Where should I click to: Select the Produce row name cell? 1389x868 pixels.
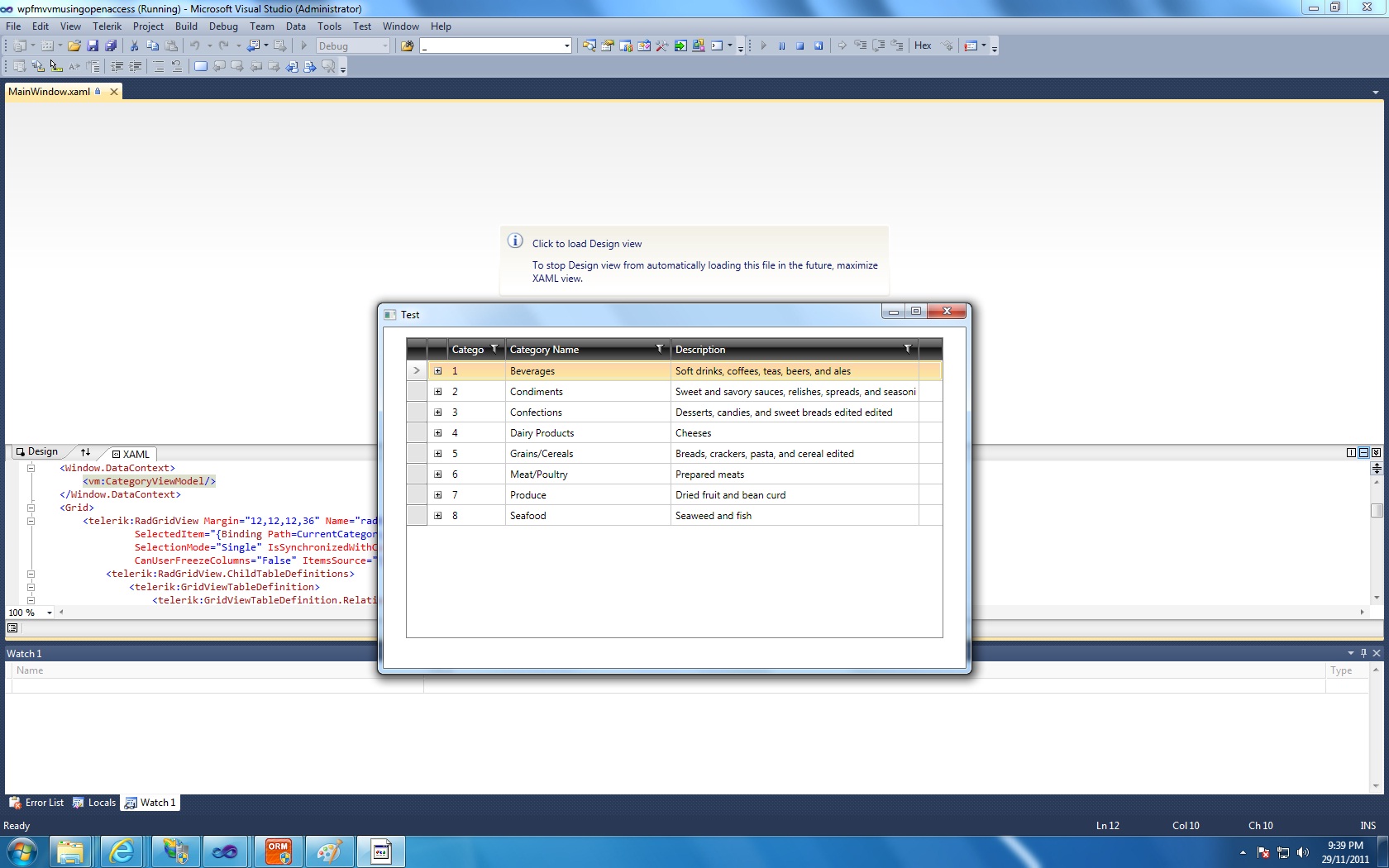[x=588, y=495]
